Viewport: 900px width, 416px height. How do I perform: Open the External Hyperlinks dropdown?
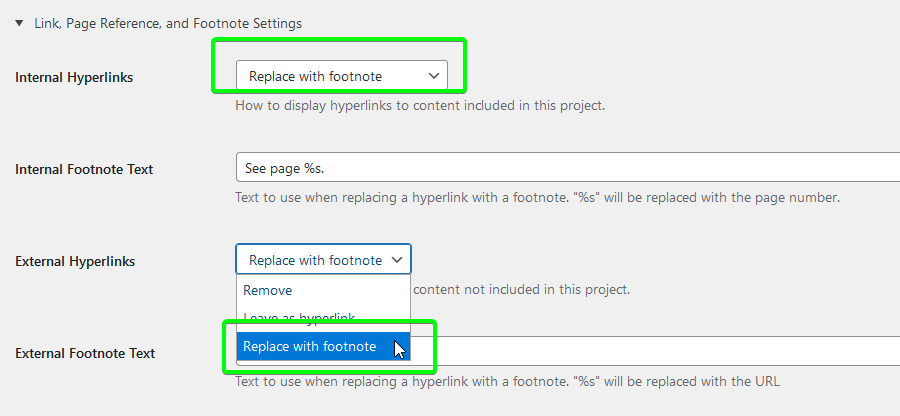323,259
